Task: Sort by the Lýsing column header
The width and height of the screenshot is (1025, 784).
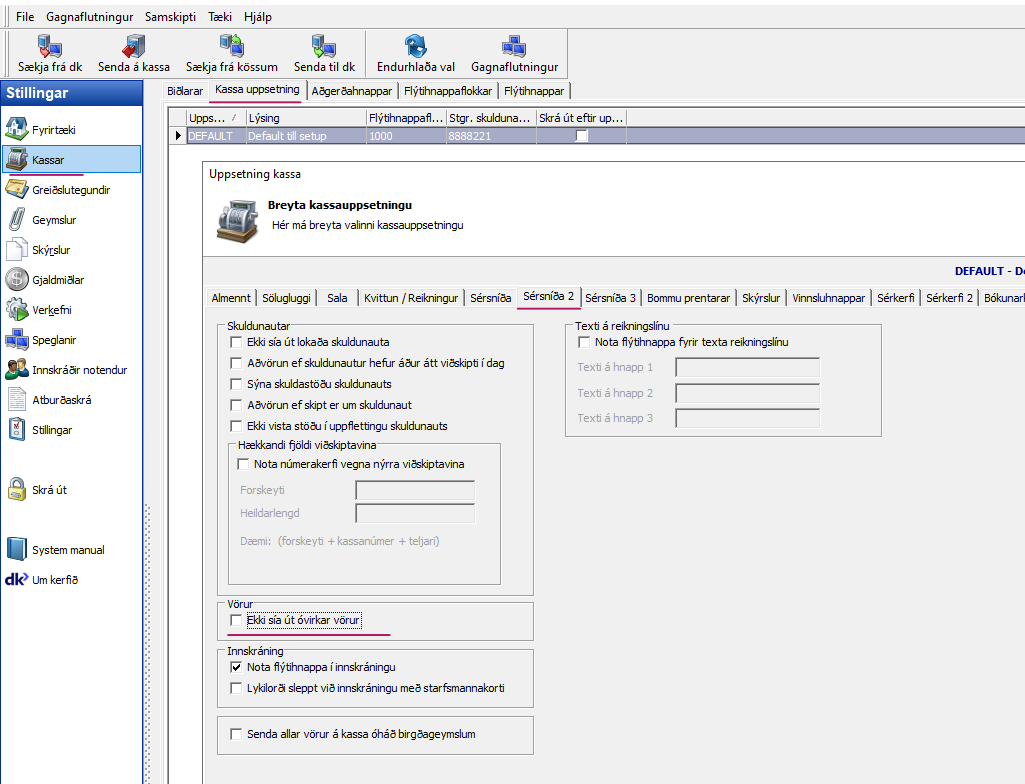Action: pos(303,118)
